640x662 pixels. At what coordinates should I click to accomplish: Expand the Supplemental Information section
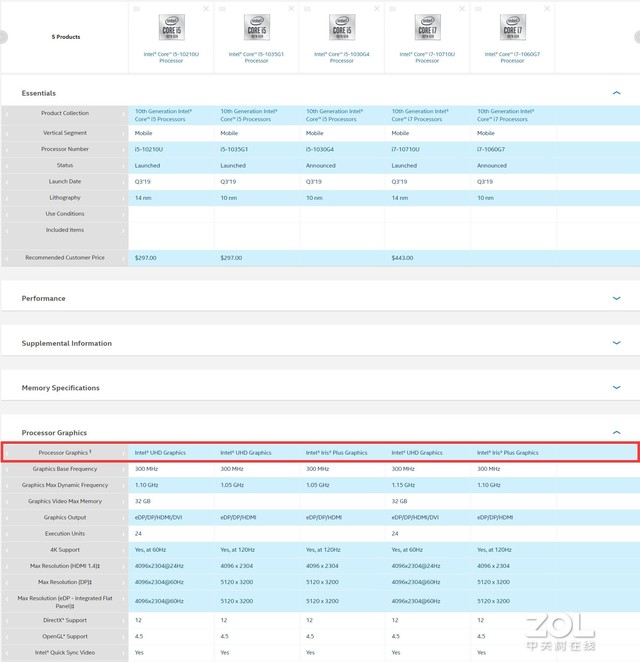[x=616, y=343]
